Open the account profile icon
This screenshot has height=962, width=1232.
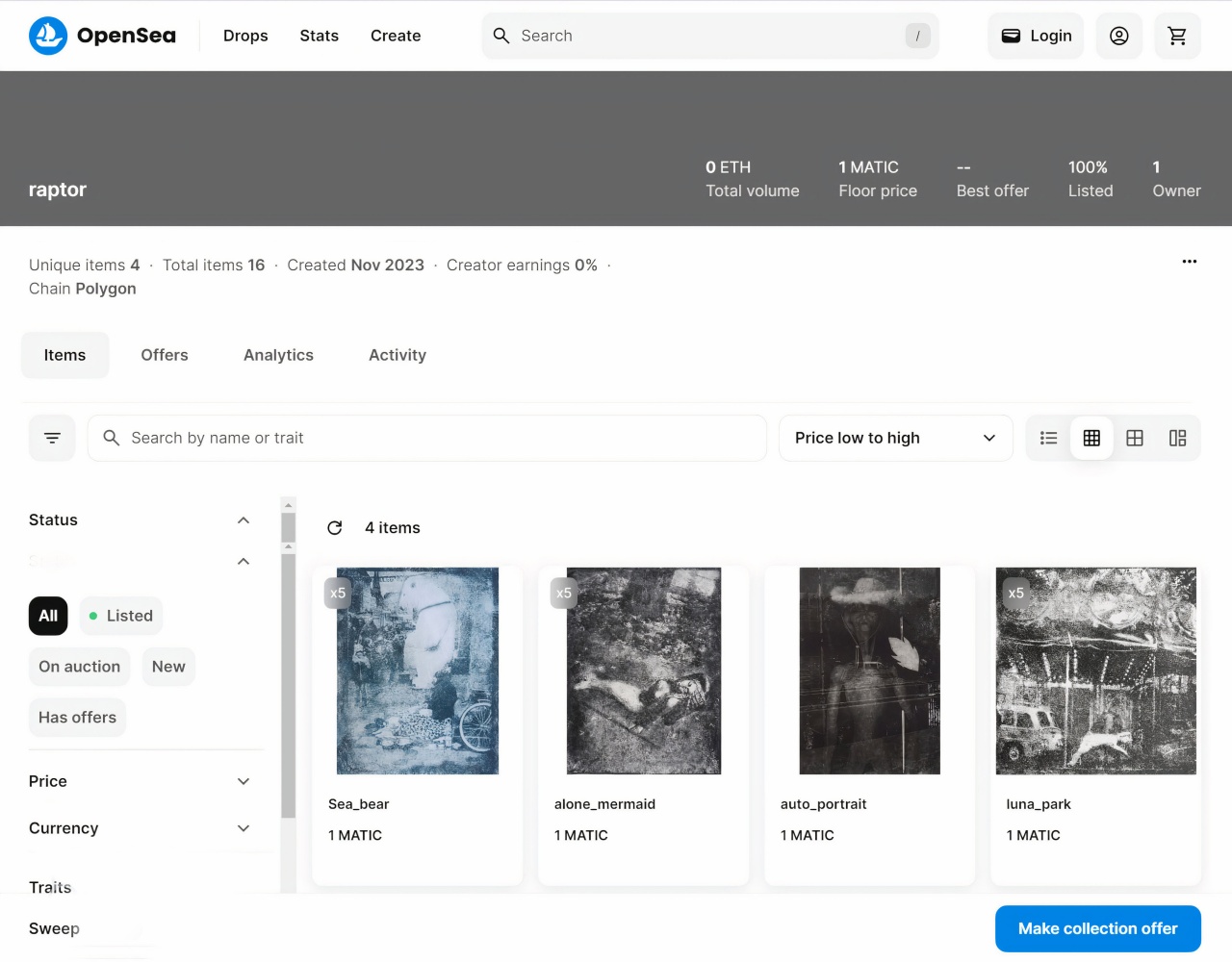[1118, 36]
